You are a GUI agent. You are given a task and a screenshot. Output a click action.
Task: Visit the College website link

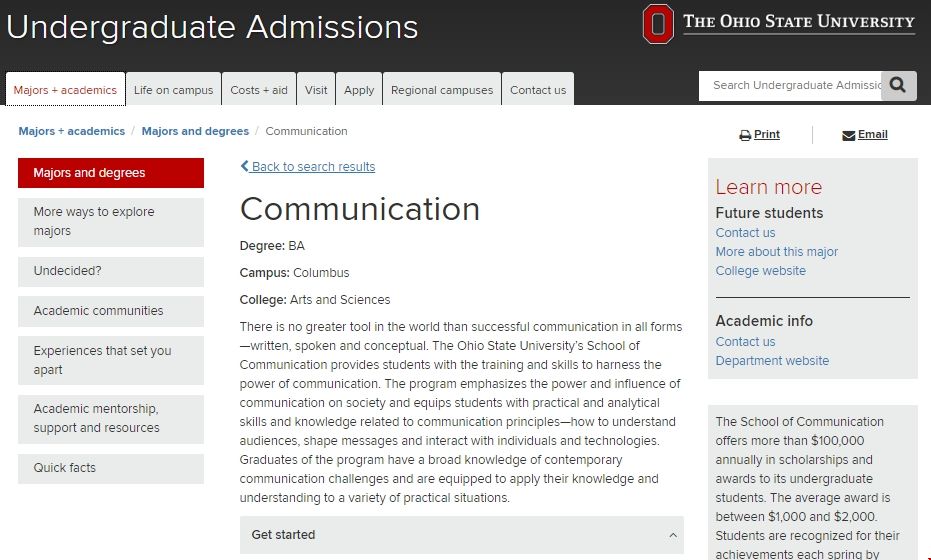[760, 271]
